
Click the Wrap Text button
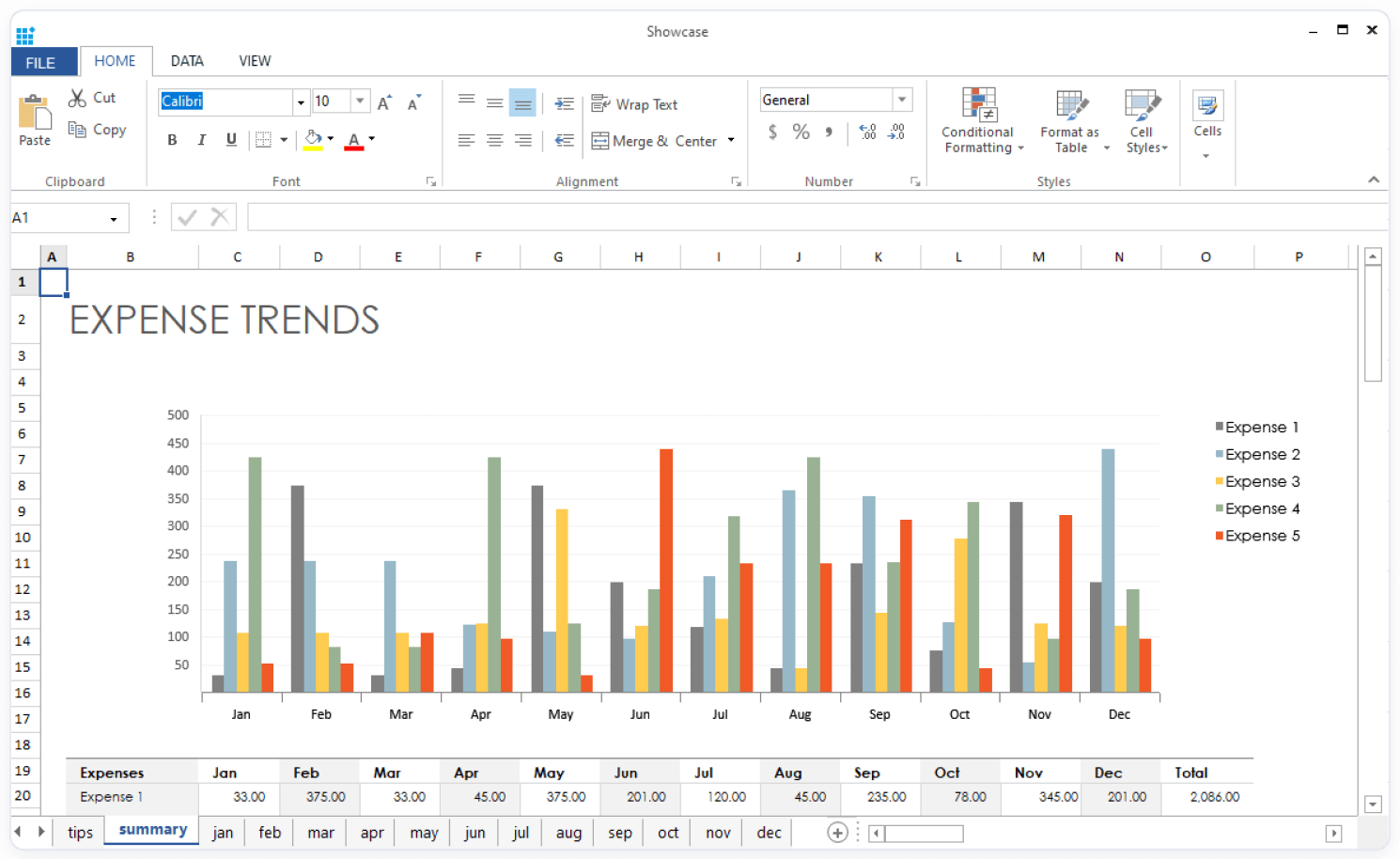pos(634,104)
